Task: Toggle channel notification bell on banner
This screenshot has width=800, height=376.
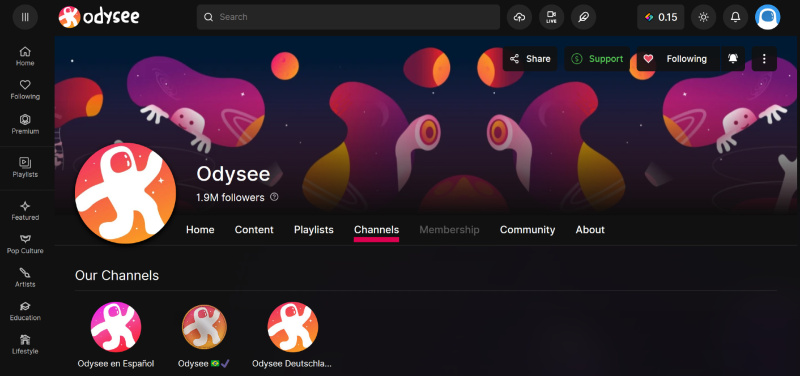Action: pyautogui.click(x=733, y=59)
